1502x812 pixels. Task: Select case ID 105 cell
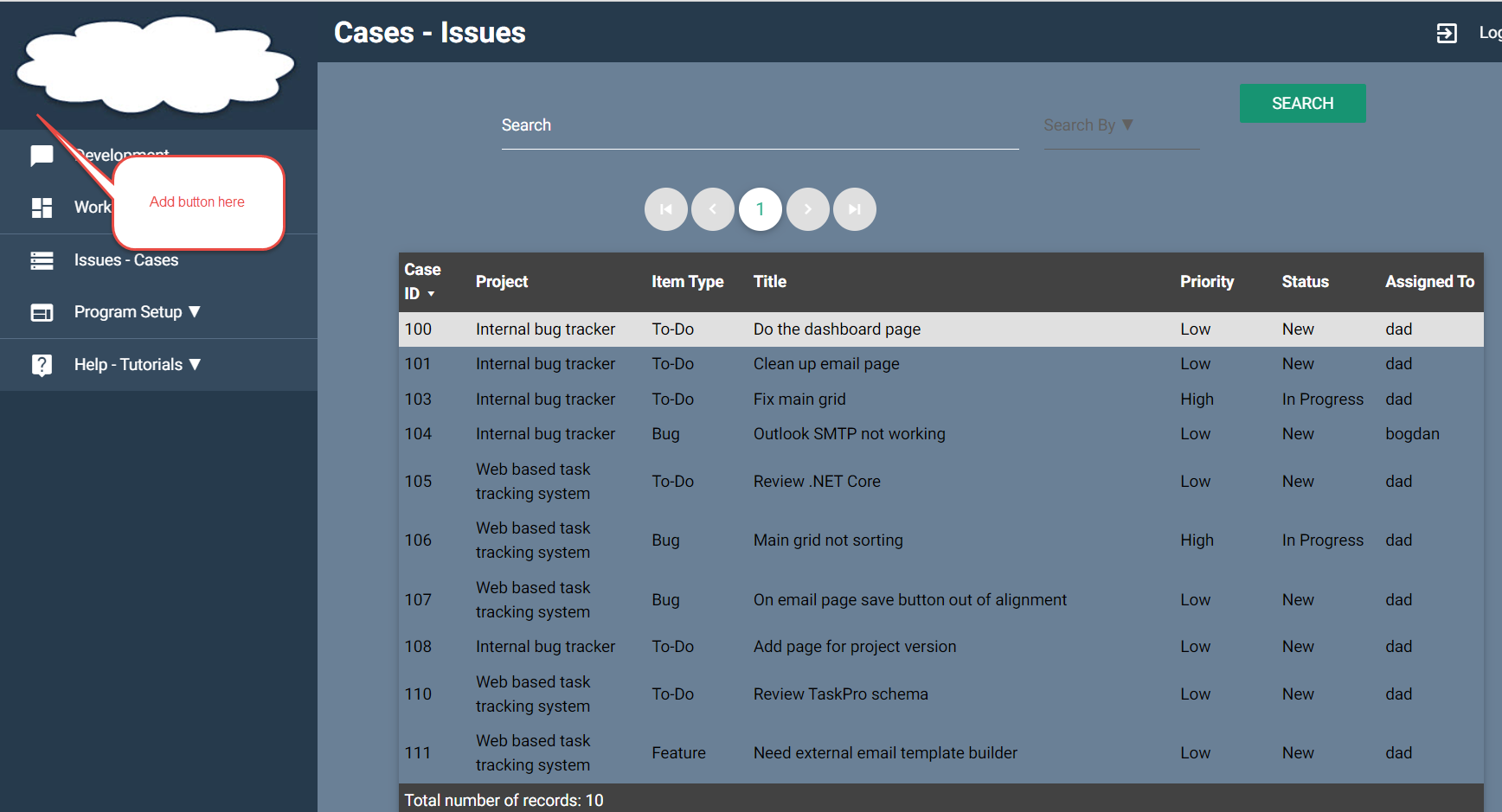[x=418, y=482]
